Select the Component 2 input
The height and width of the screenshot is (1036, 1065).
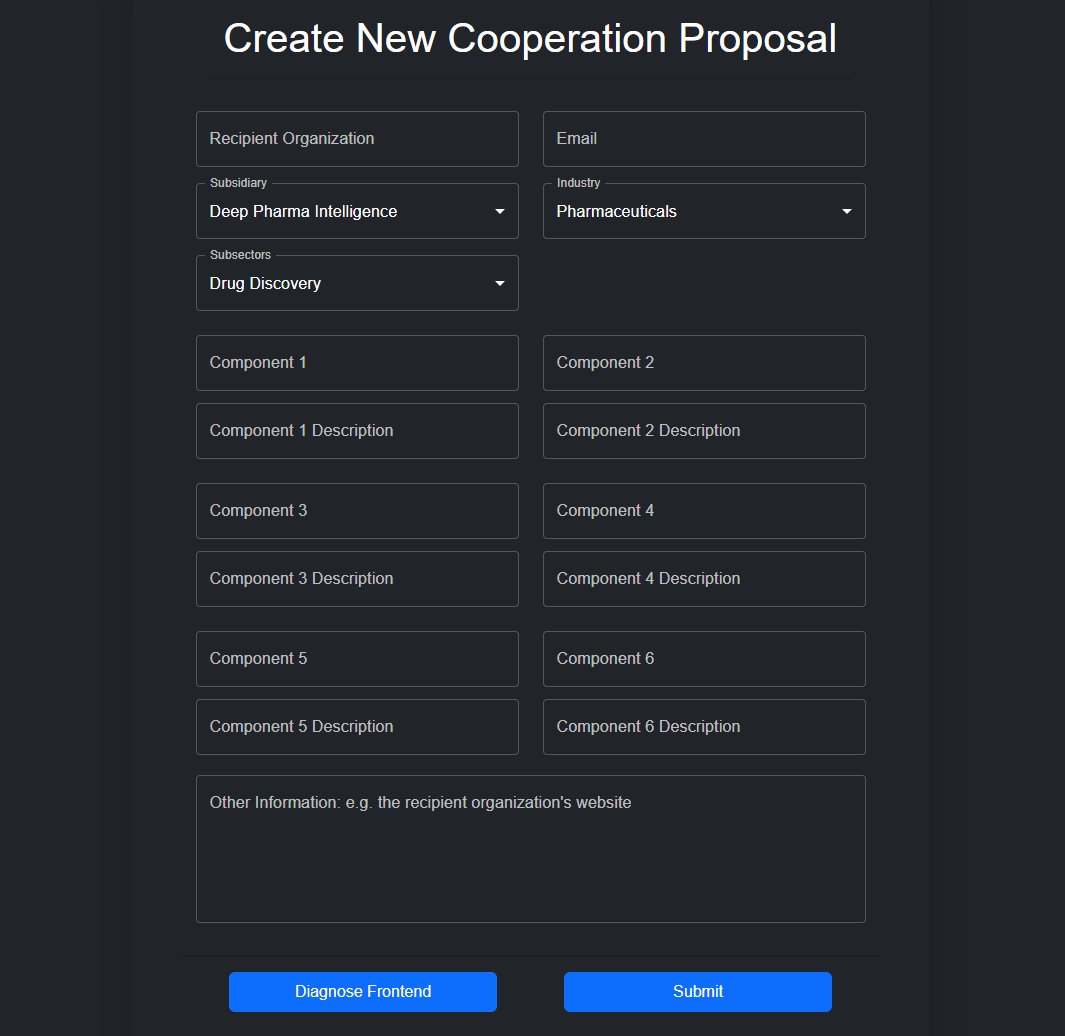[x=703, y=363]
